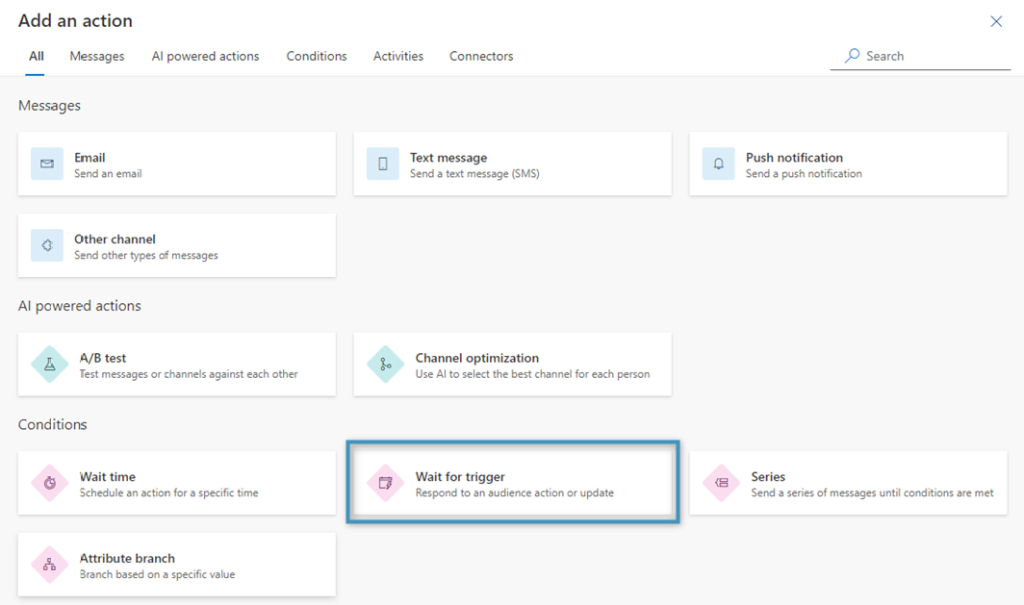Click 'Send a text message (SMS)' text
The width and height of the screenshot is (1024, 605).
475,174
